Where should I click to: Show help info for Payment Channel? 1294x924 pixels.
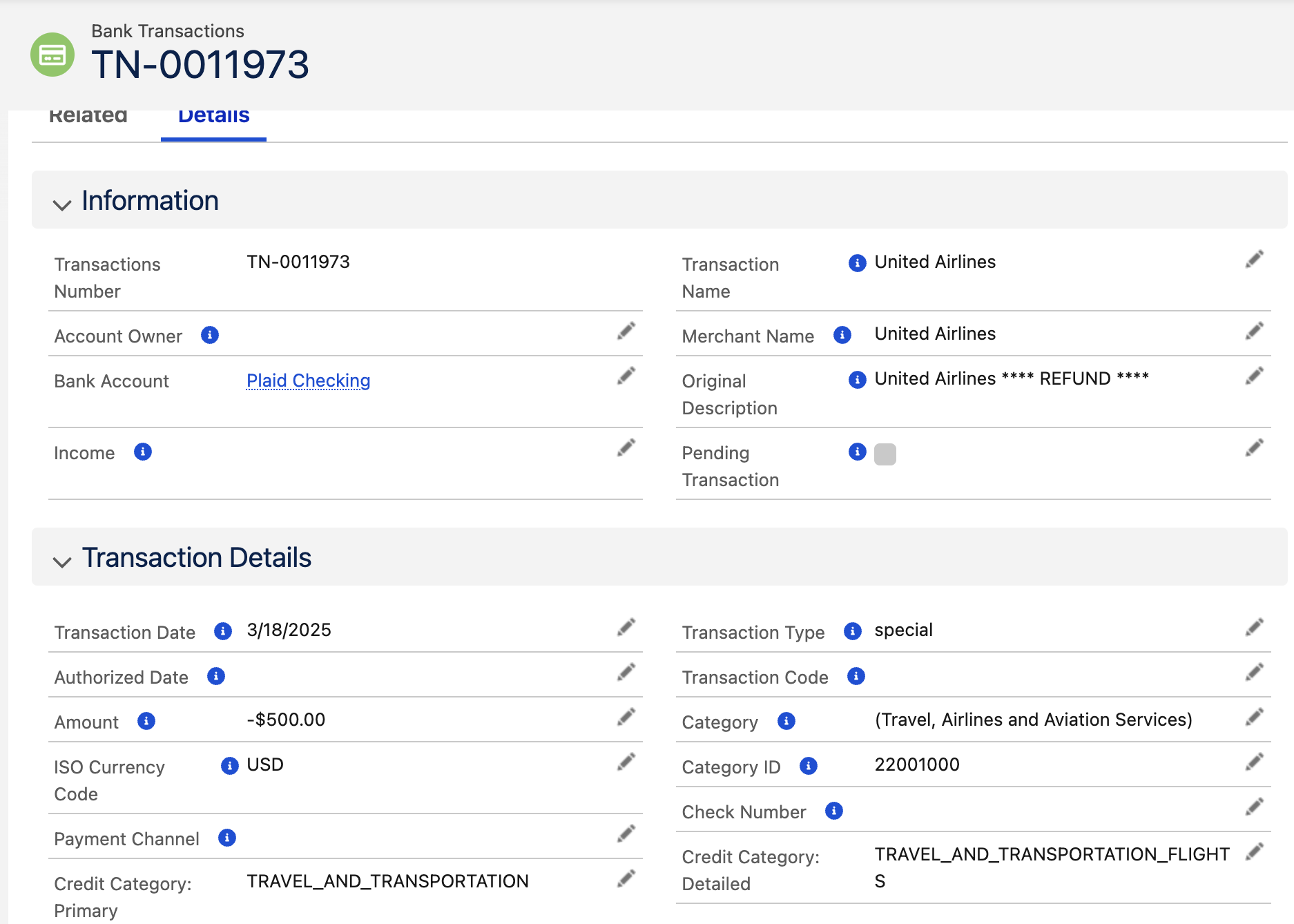(227, 838)
